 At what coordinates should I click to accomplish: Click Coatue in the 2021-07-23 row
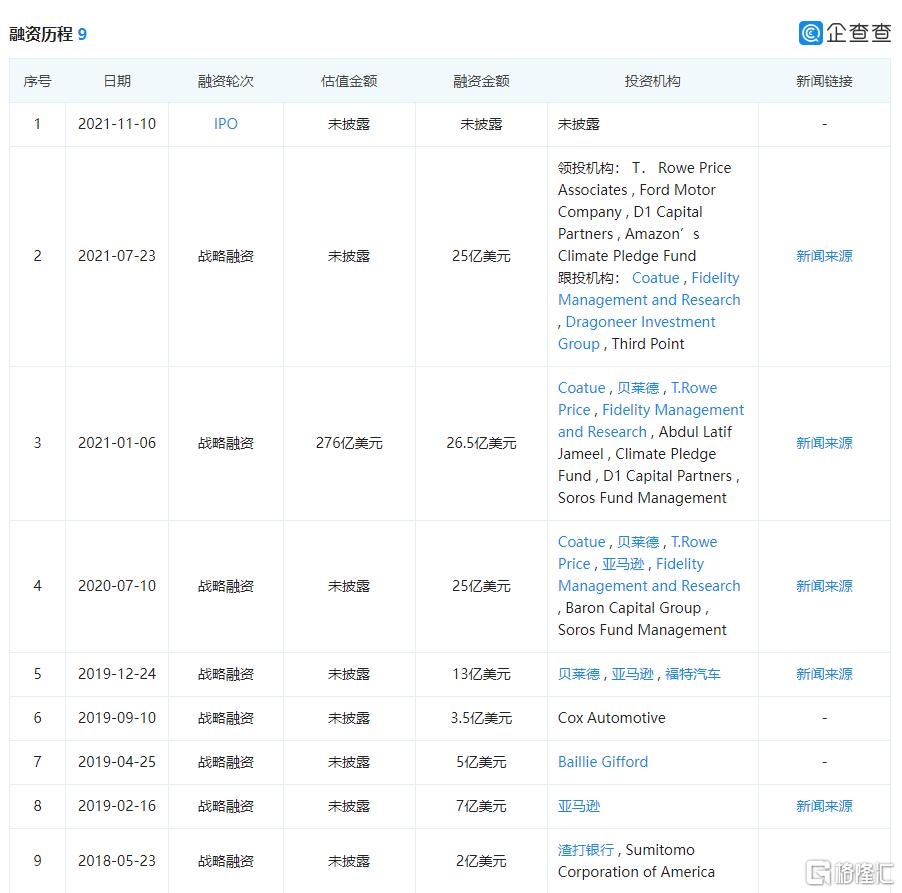(x=656, y=278)
